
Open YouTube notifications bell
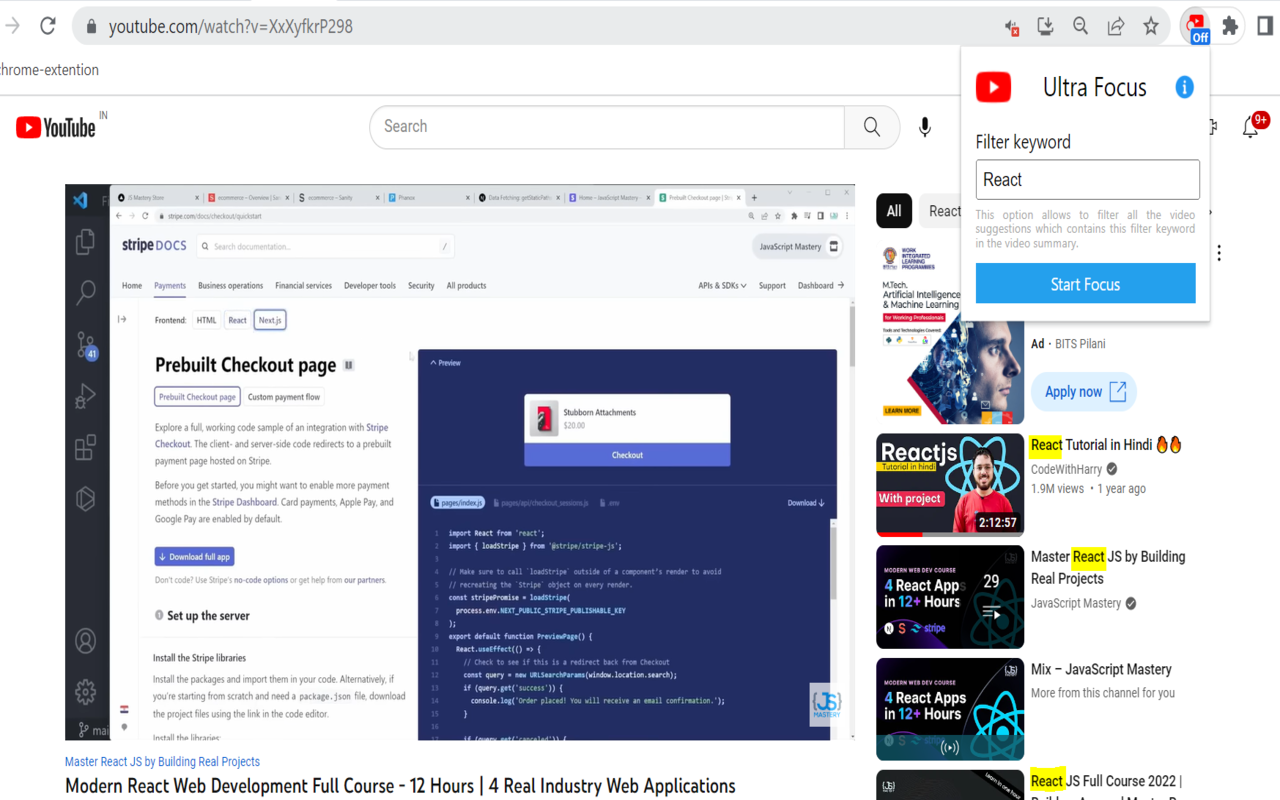(1252, 126)
